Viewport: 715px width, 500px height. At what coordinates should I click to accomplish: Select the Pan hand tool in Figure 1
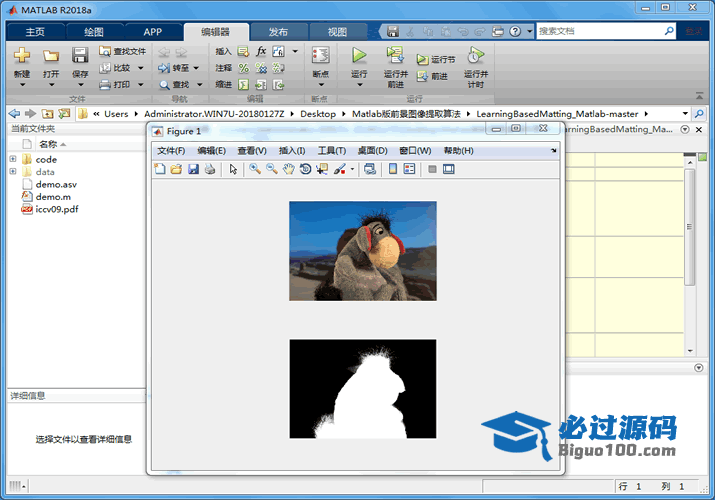(289, 169)
